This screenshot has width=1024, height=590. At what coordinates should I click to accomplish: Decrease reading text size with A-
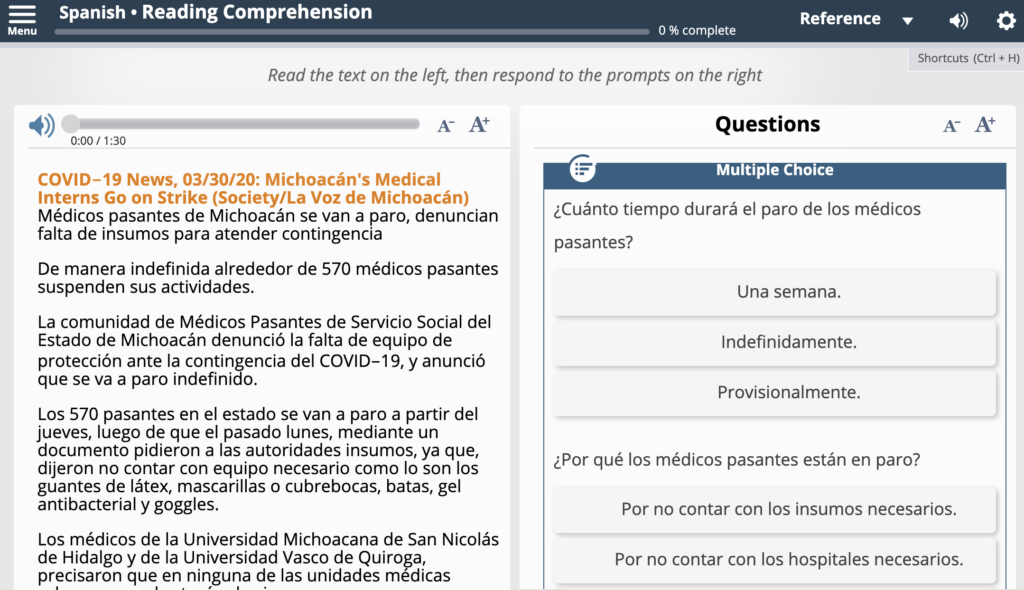point(446,125)
